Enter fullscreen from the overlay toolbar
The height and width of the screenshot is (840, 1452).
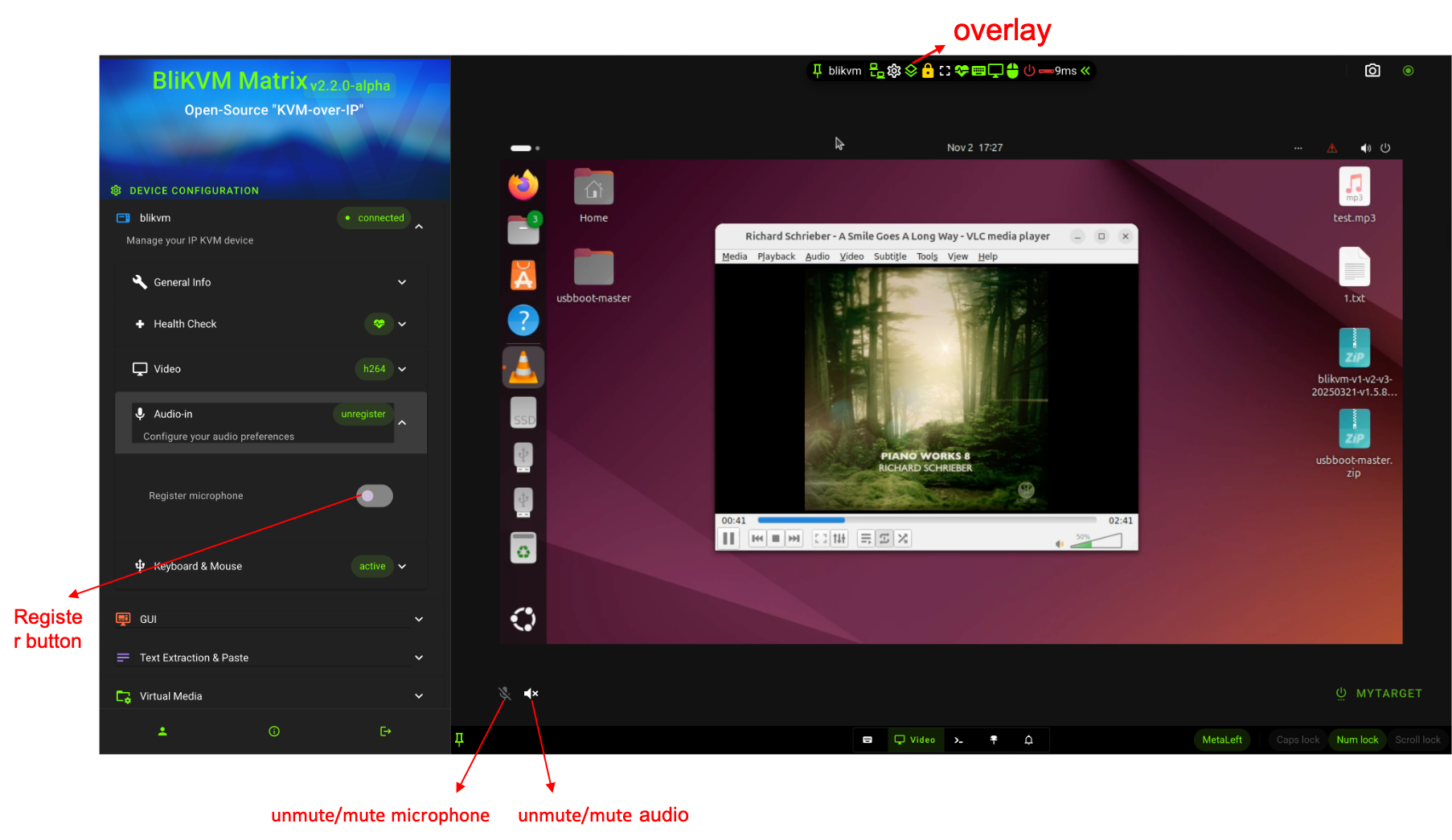[x=945, y=71]
